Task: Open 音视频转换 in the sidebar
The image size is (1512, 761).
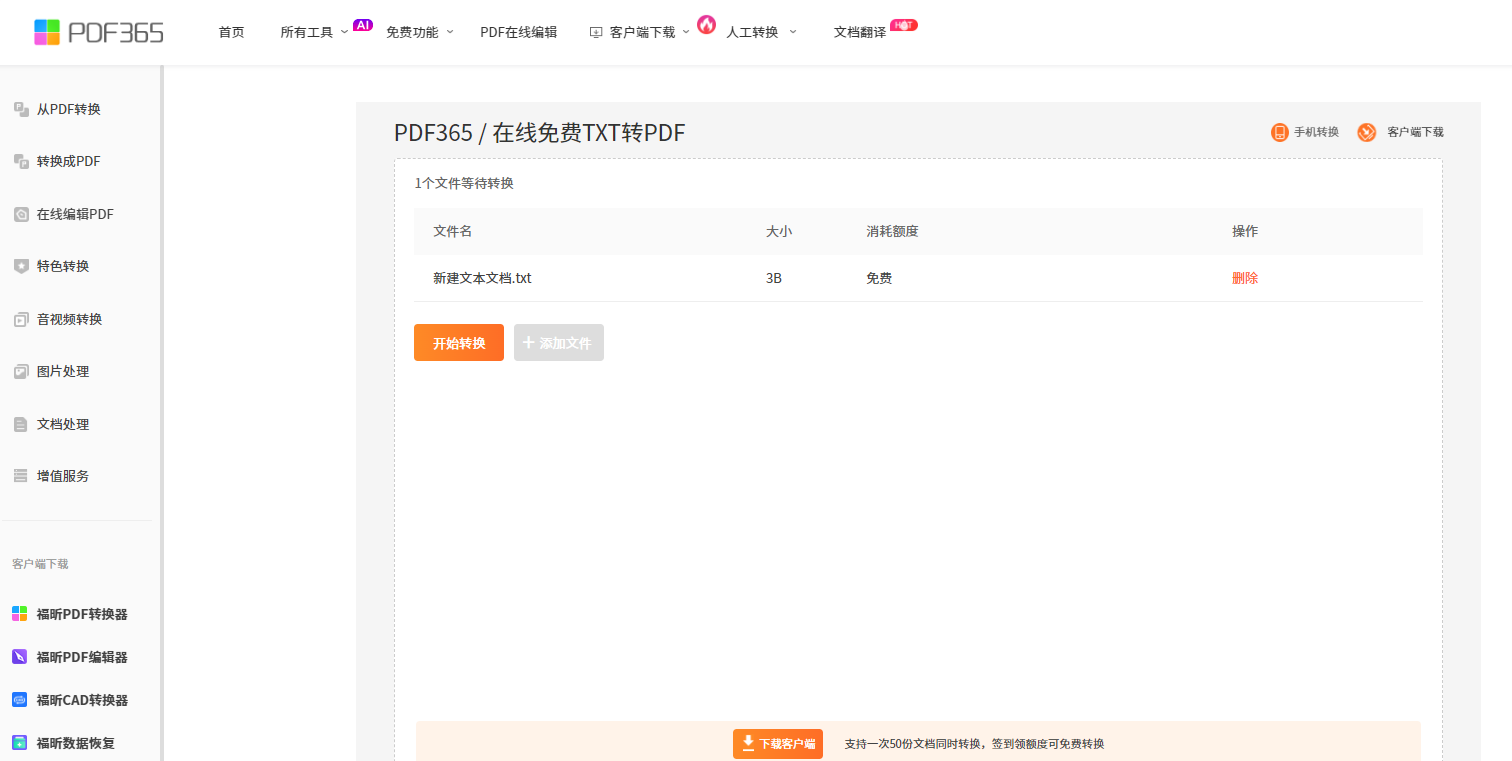Action: pos(68,319)
